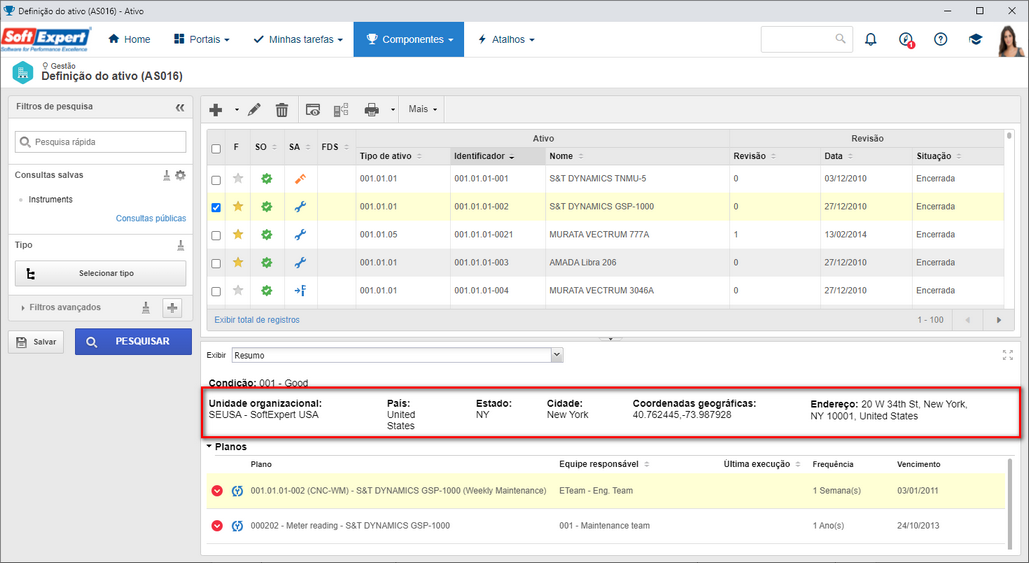Click the SoftExpert logo
This screenshot has width=1029, height=563.
(45, 39)
